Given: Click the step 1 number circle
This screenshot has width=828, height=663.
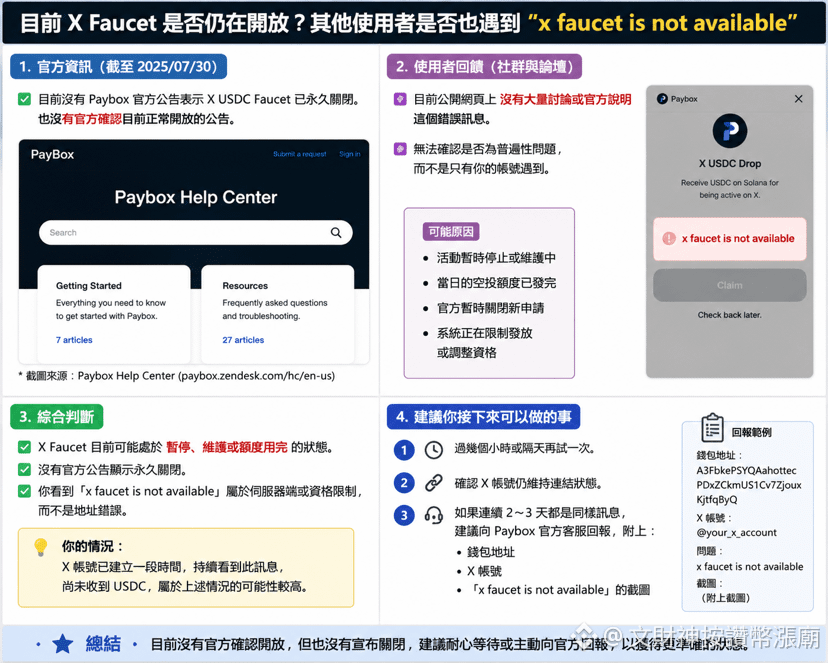Looking at the screenshot, I should pos(404,450).
